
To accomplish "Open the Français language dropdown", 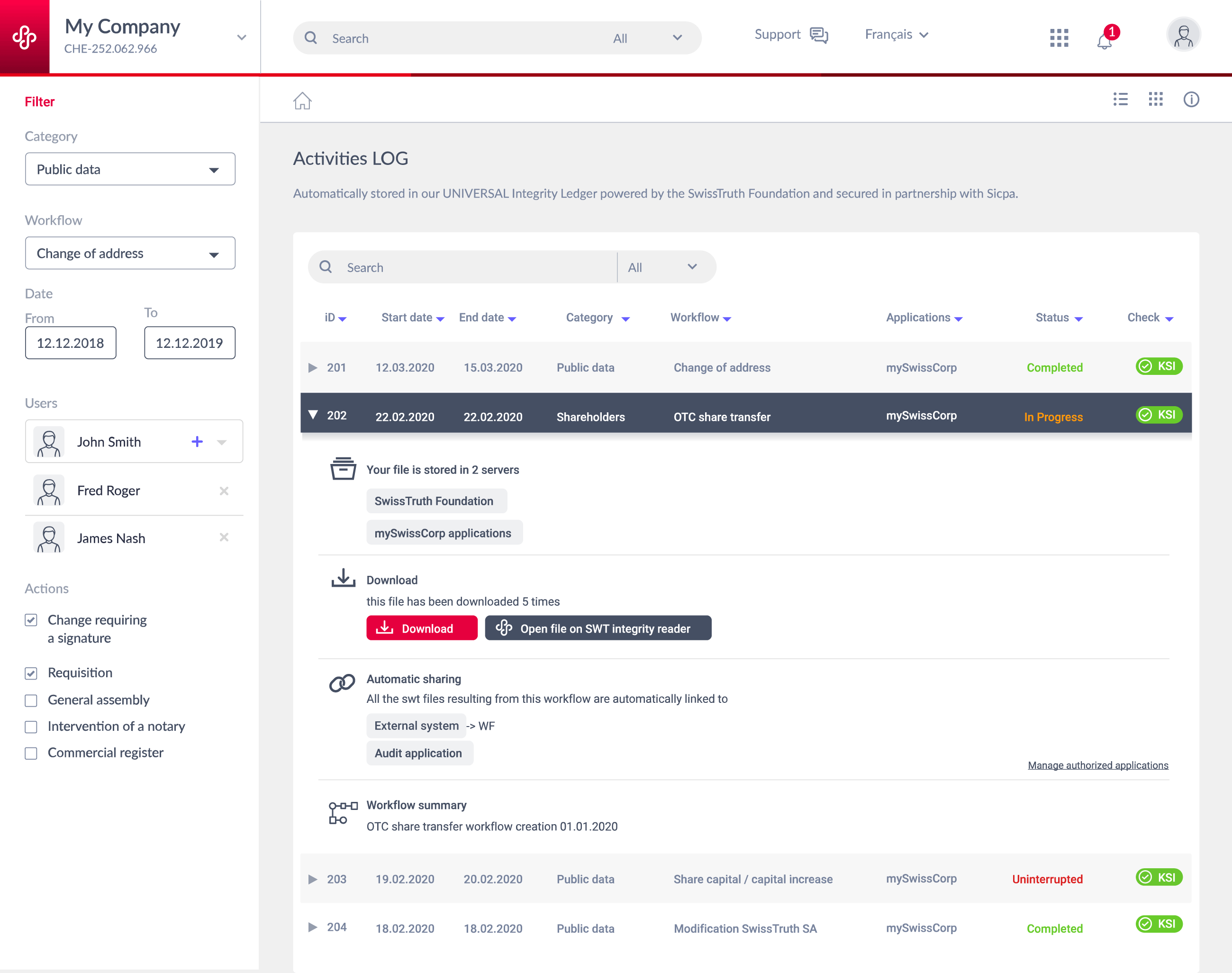I will tap(897, 35).
